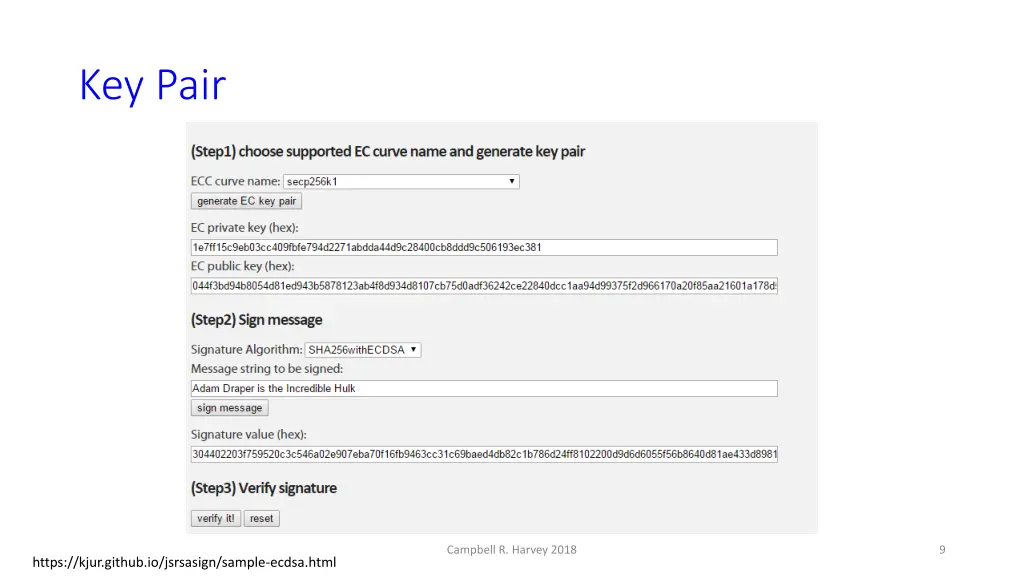Open the kjur.github.io sample-ecdsa link

[184, 562]
